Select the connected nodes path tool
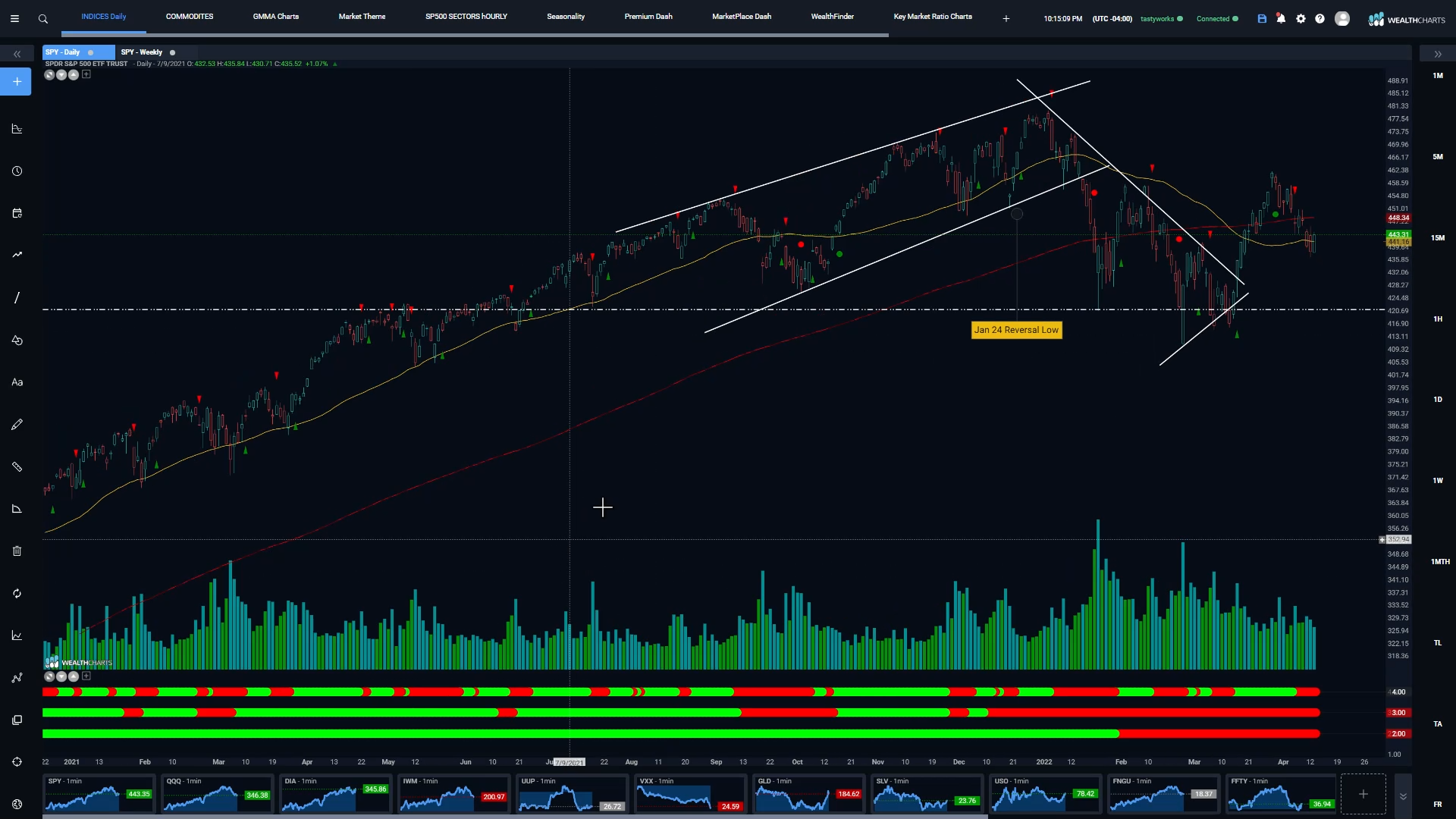The height and width of the screenshot is (819, 1456). coord(17,678)
